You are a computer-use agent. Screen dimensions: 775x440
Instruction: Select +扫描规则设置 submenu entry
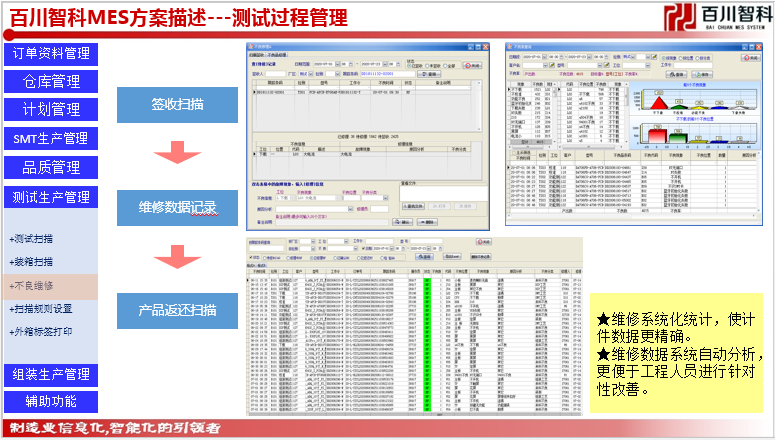click(41, 309)
